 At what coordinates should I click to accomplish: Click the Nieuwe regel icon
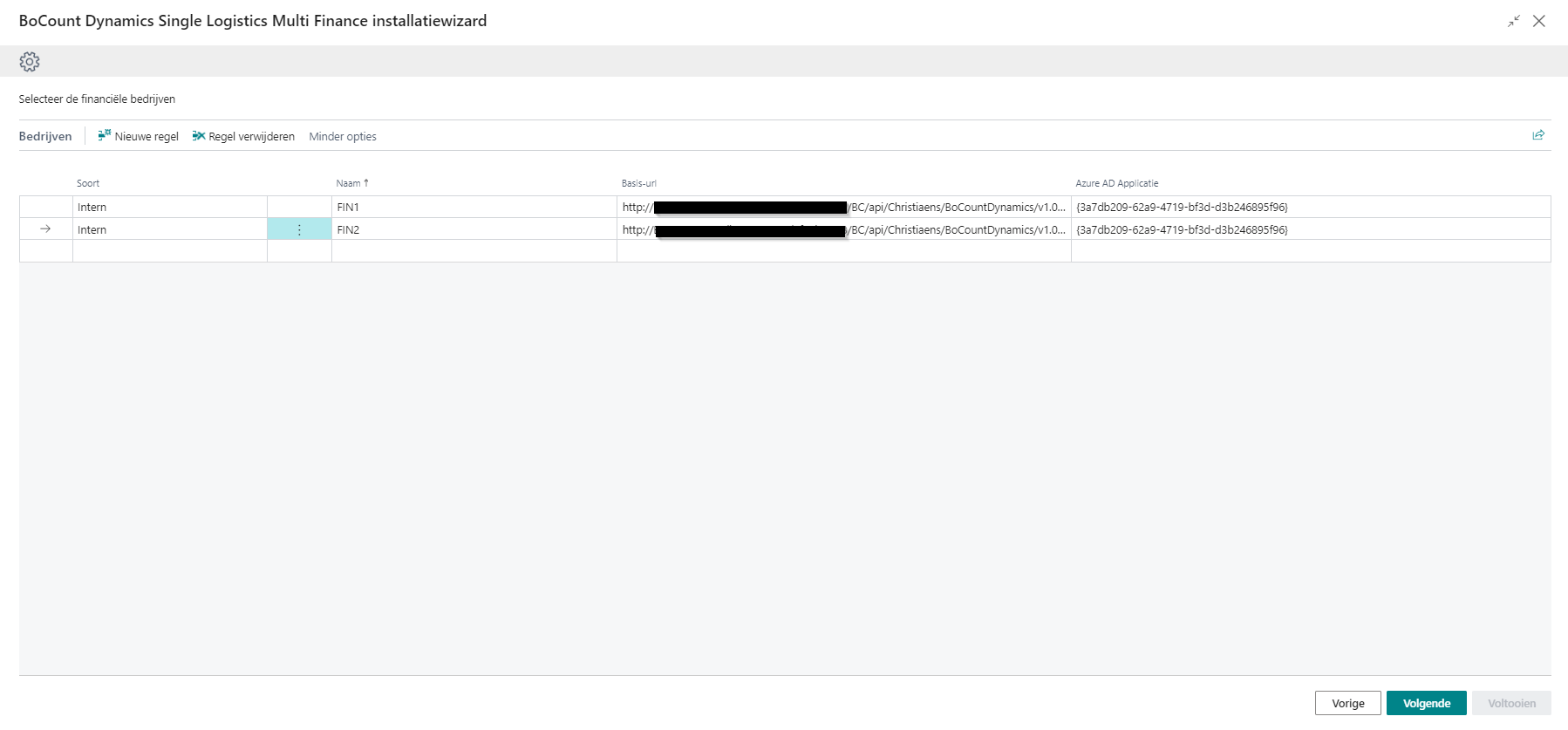pyautogui.click(x=105, y=135)
